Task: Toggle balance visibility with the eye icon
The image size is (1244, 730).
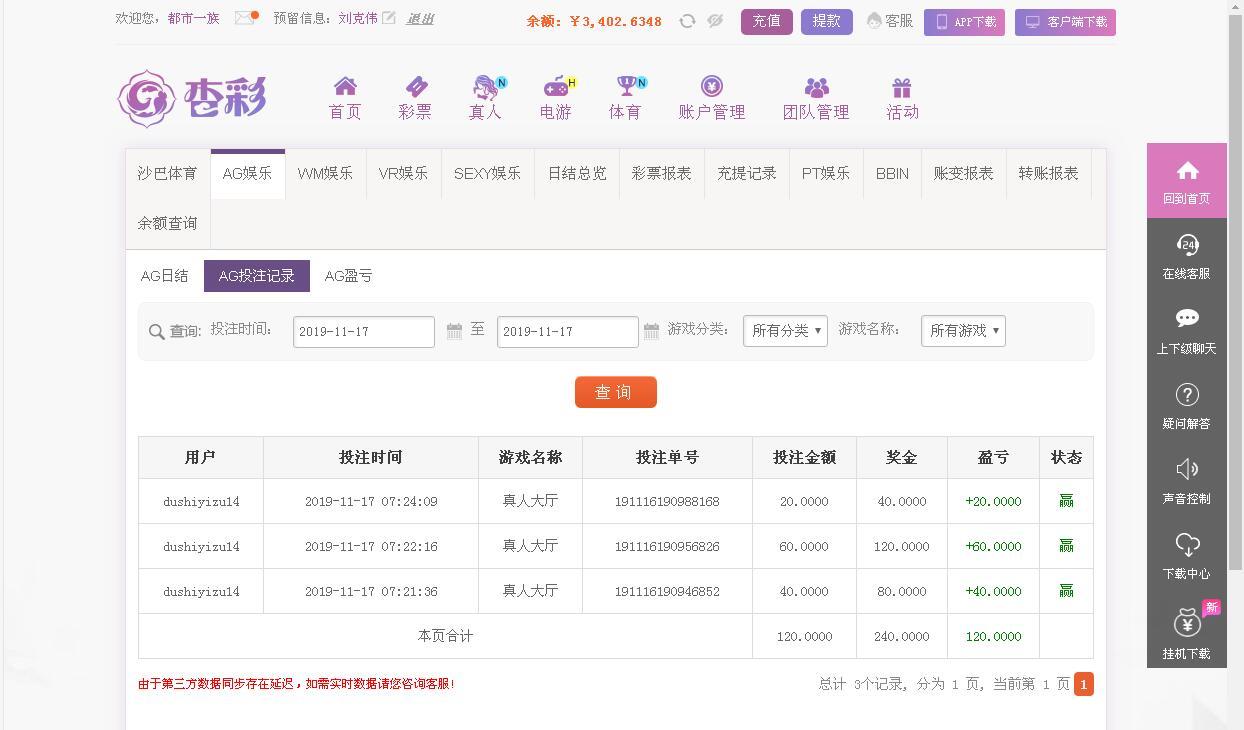Action: tap(714, 20)
